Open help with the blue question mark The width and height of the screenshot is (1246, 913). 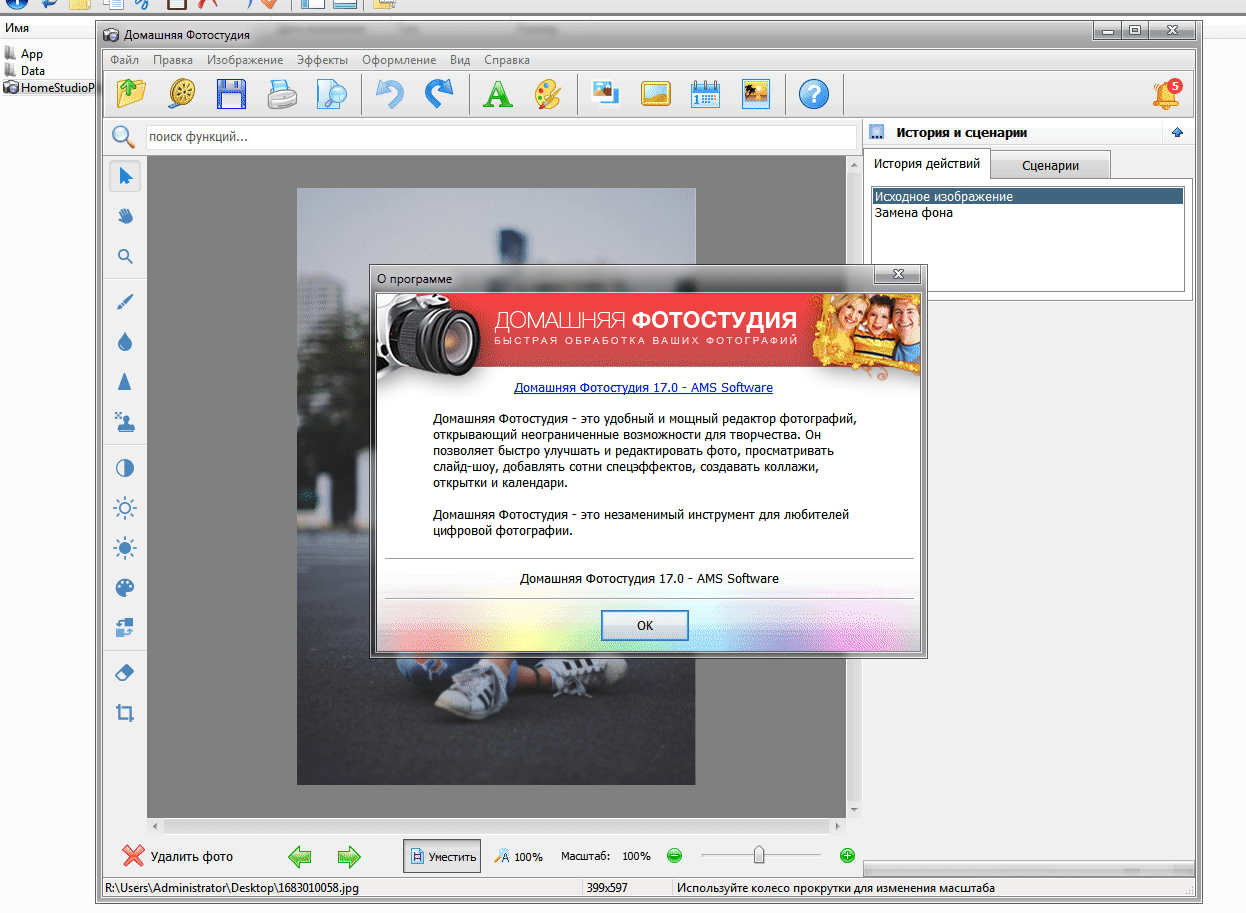point(814,94)
